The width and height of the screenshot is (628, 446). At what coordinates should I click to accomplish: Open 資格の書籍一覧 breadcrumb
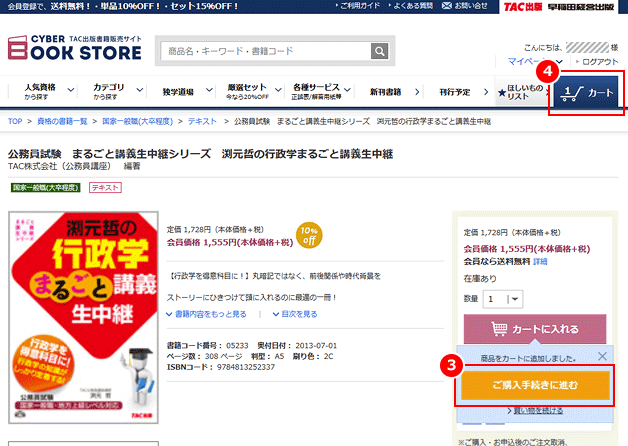click(x=62, y=121)
